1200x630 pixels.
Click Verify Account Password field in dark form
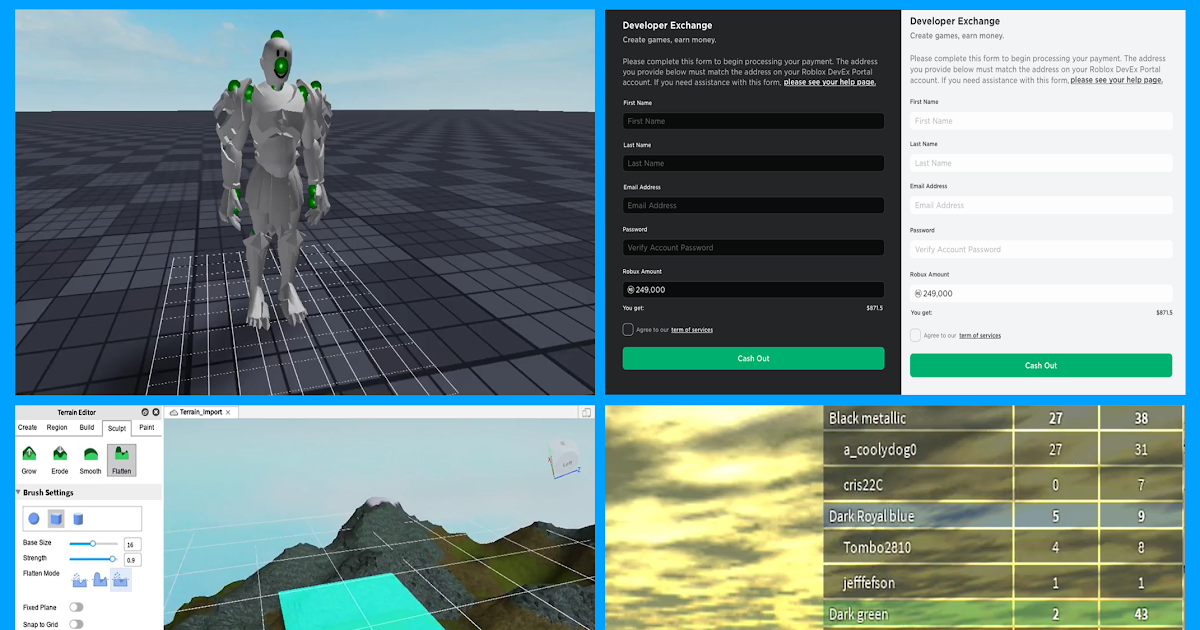point(753,247)
